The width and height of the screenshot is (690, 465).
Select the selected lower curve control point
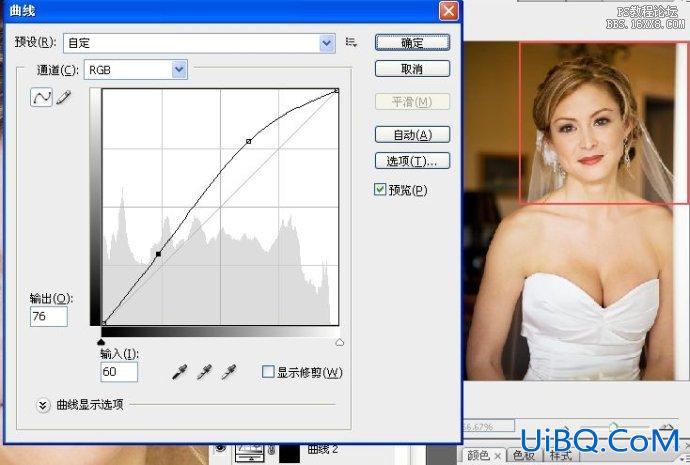[158, 254]
